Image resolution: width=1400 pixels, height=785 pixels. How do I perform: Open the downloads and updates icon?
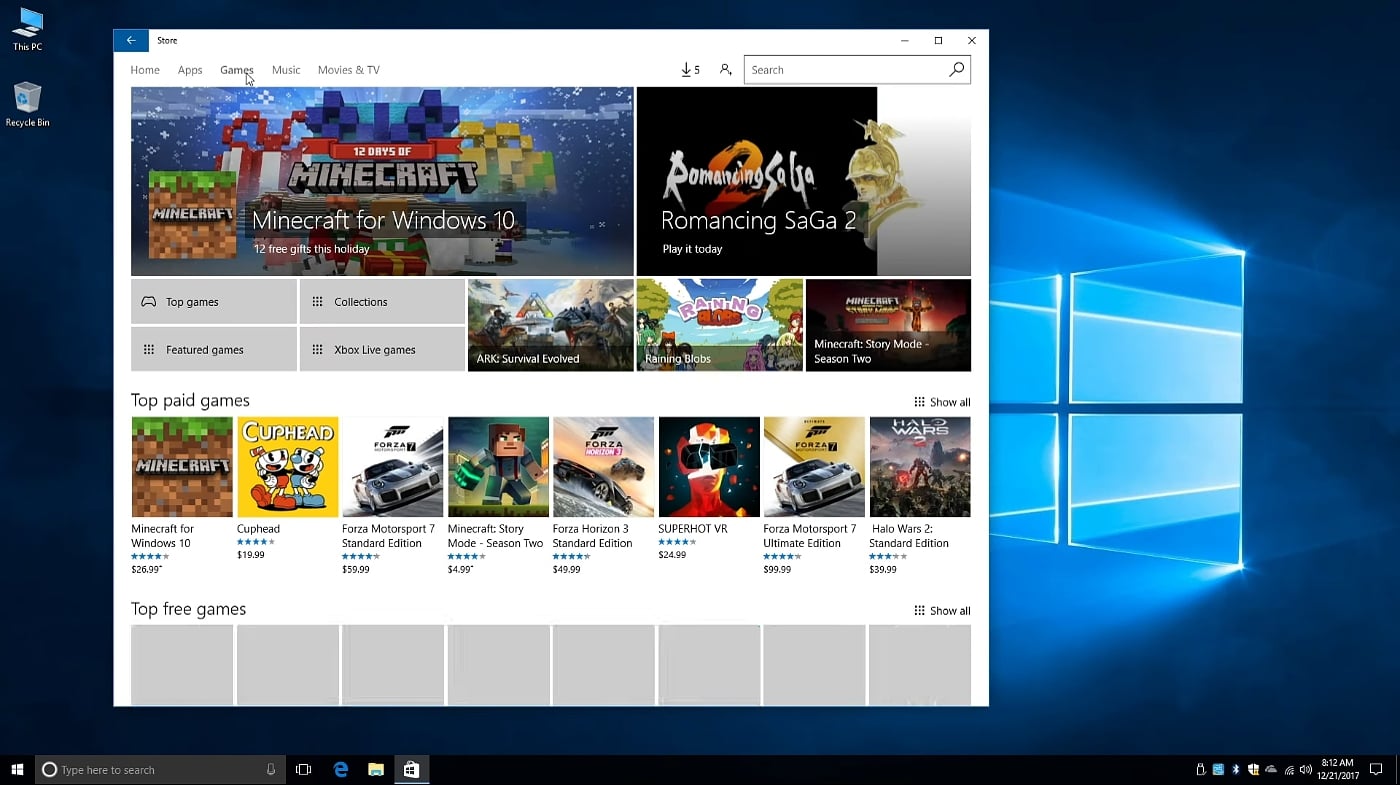click(x=689, y=70)
